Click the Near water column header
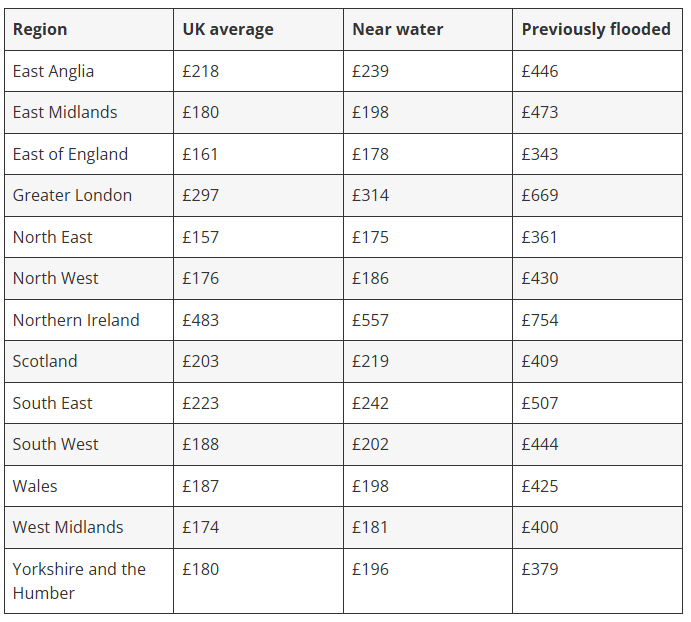The image size is (691, 622). tap(397, 29)
